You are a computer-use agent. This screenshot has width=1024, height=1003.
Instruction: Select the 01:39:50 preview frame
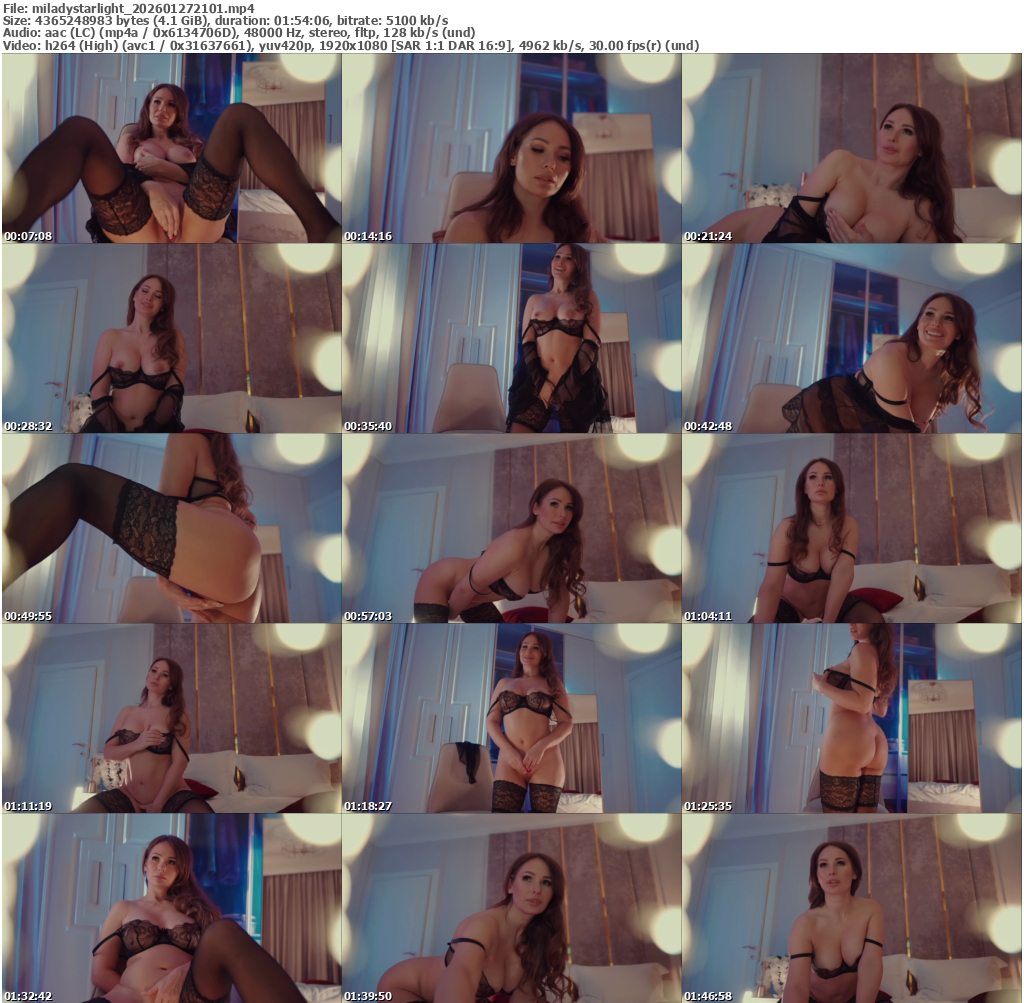pos(511,908)
